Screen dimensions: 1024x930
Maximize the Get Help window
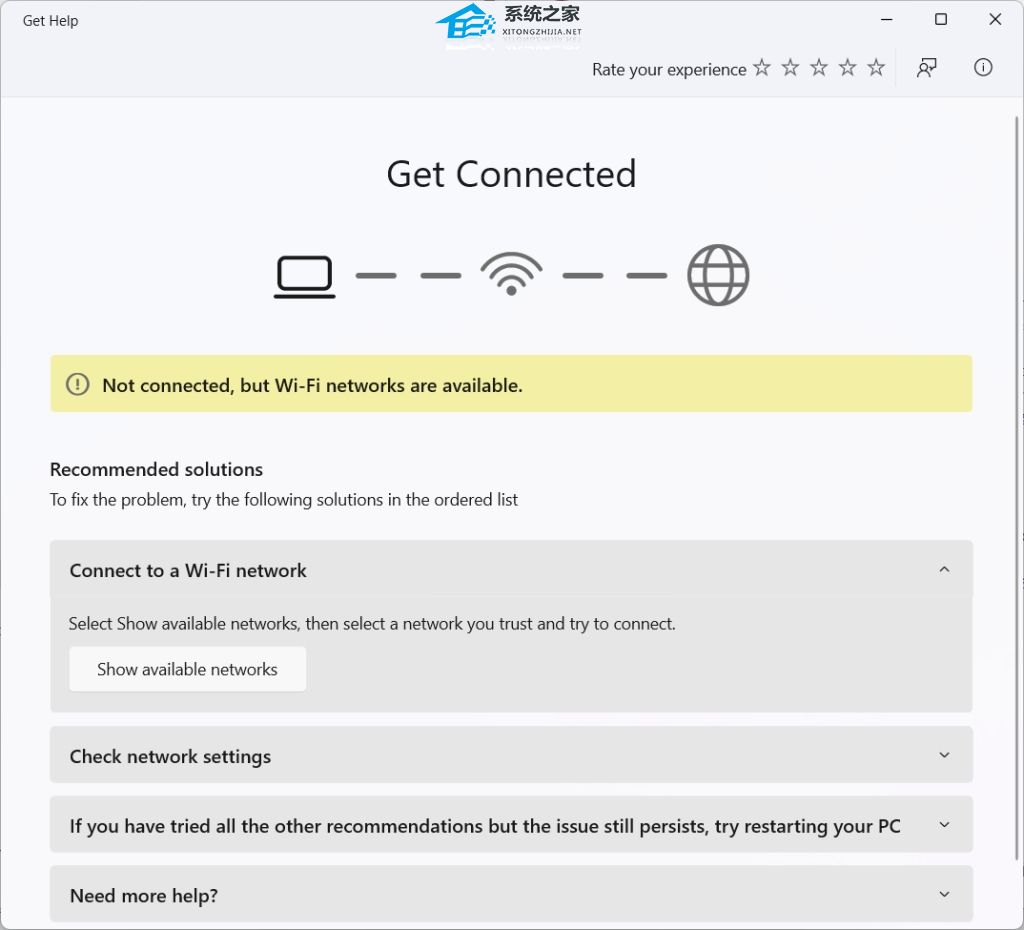click(941, 20)
